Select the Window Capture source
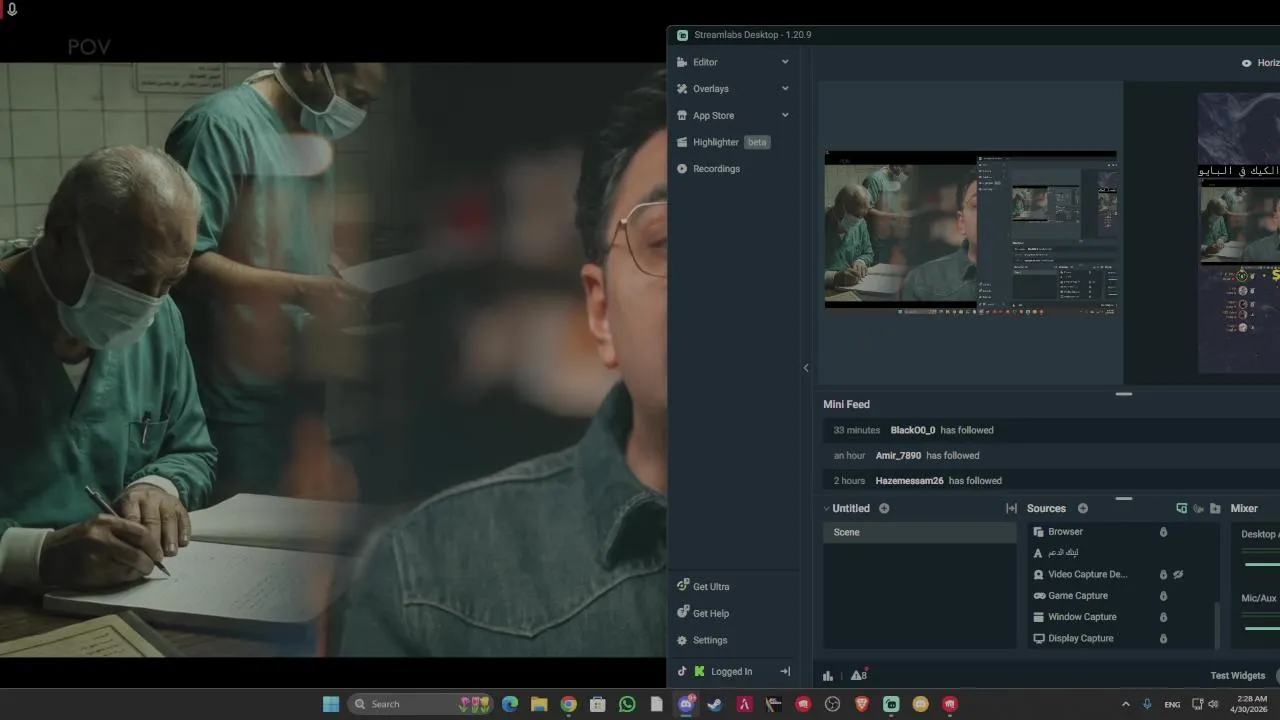This screenshot has width=1280, height=720. pos(1082,617)
